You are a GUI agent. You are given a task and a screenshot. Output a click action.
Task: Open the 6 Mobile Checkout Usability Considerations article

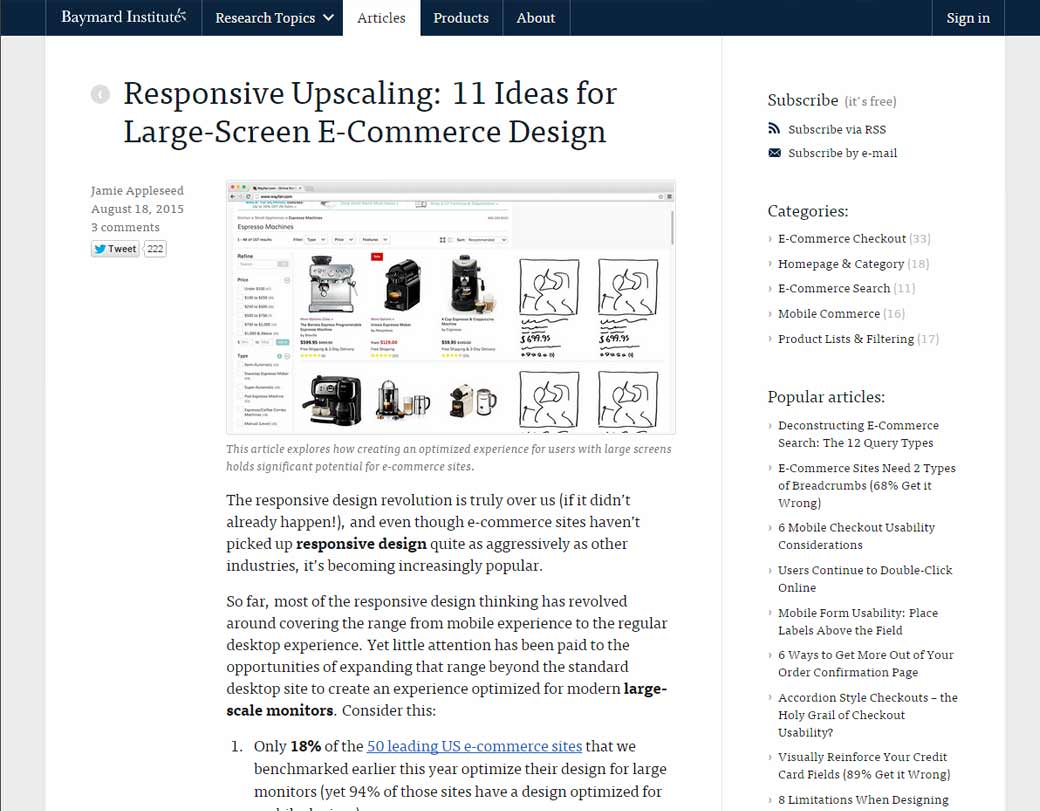pos(856,536)
